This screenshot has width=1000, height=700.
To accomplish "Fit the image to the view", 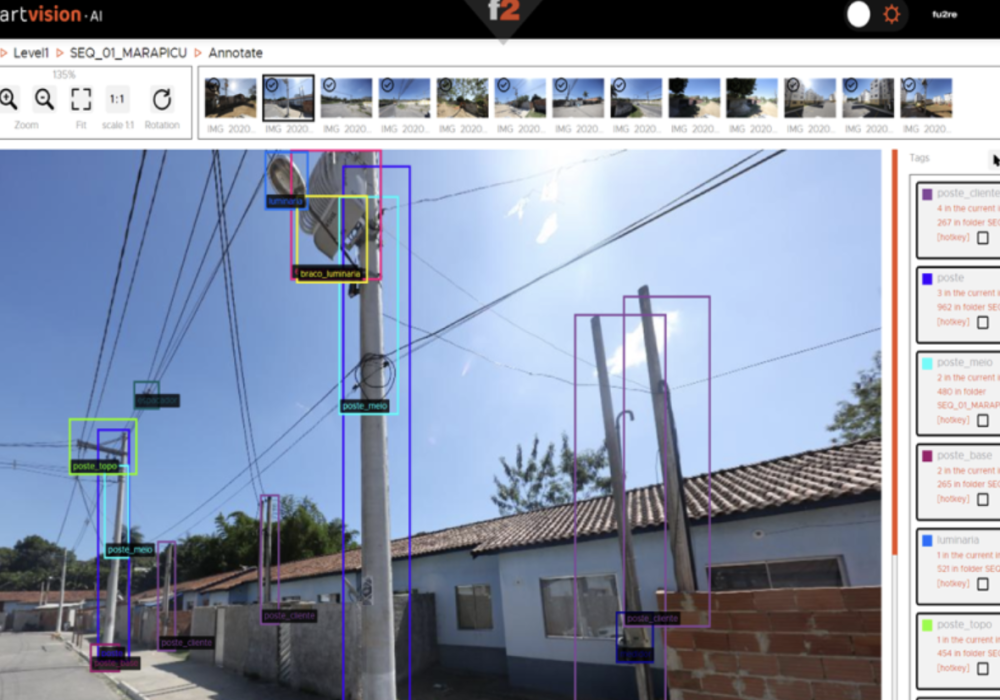I will 81,99.
